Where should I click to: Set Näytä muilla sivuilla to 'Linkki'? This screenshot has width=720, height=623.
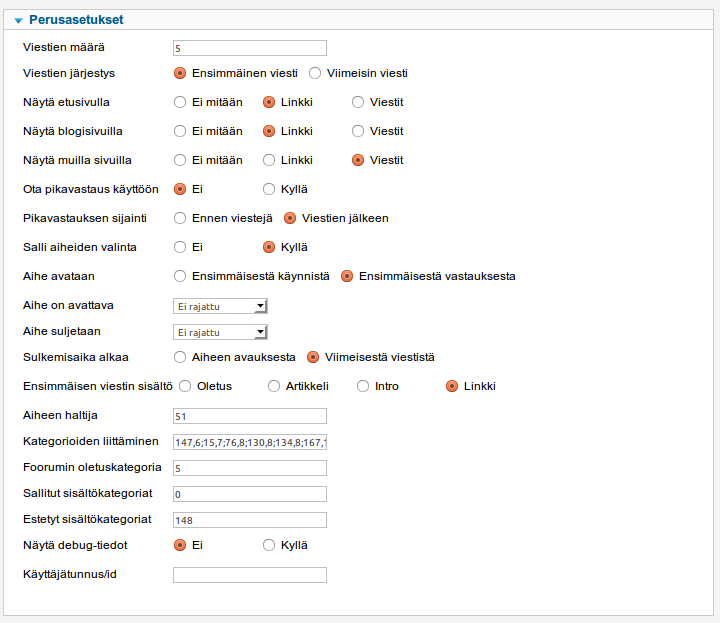269,160
